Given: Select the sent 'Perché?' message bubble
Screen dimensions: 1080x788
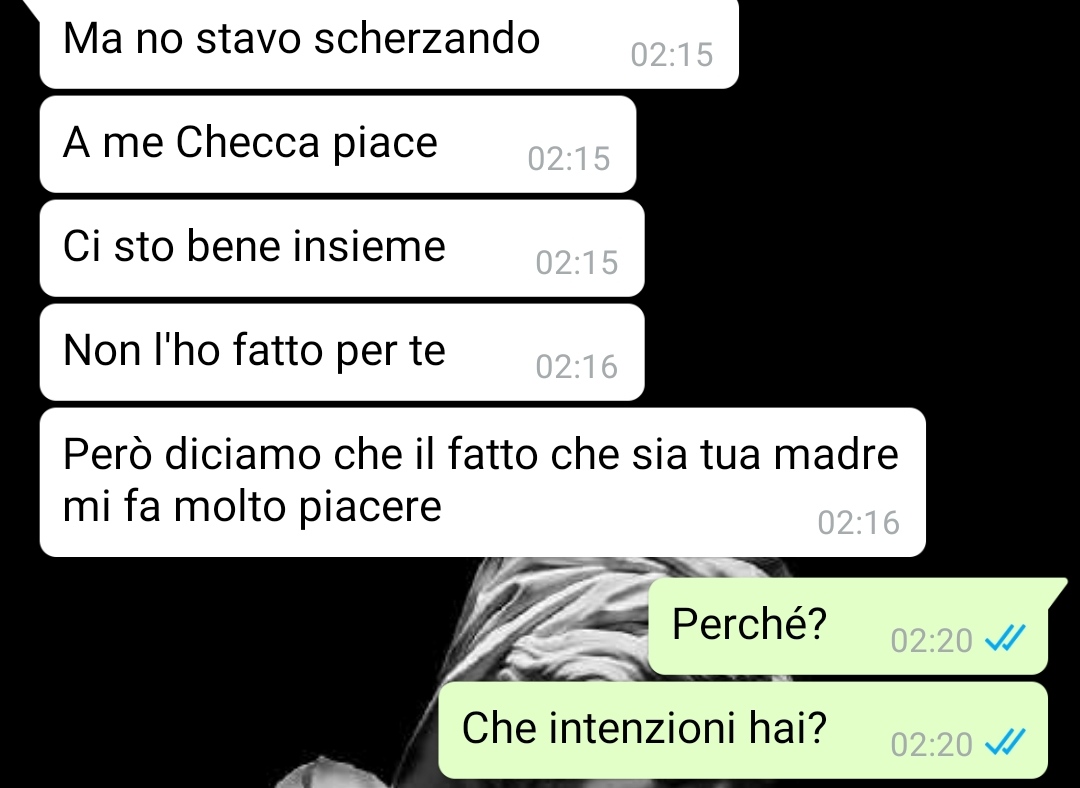Looking at the screenshot, I should 848,626.
